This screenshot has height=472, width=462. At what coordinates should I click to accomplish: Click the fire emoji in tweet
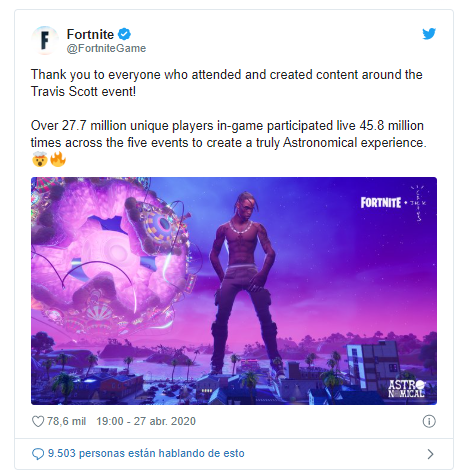click(x=58, y=159)
